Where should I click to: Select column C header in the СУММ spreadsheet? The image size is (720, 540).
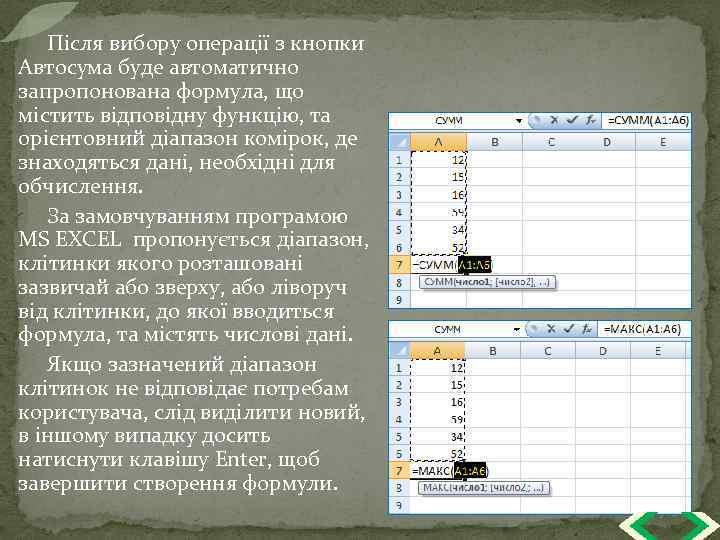(x=551, y=142)
